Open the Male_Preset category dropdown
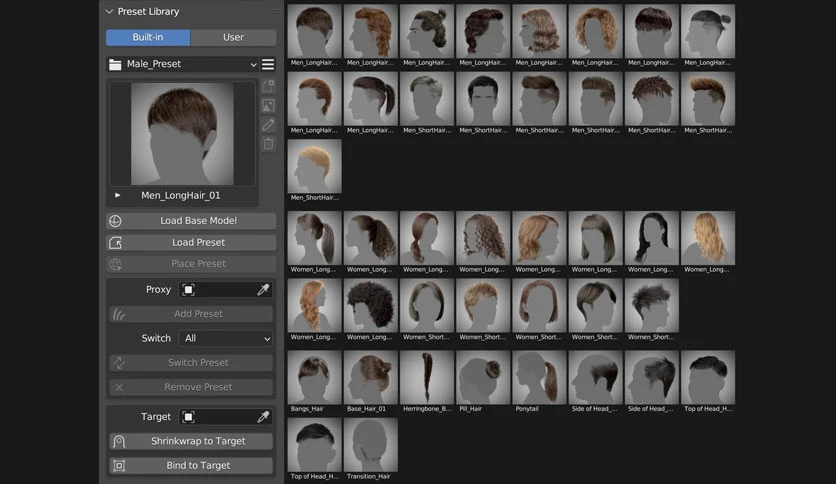Viewport: 836px width, 484px height. point(182,64)
